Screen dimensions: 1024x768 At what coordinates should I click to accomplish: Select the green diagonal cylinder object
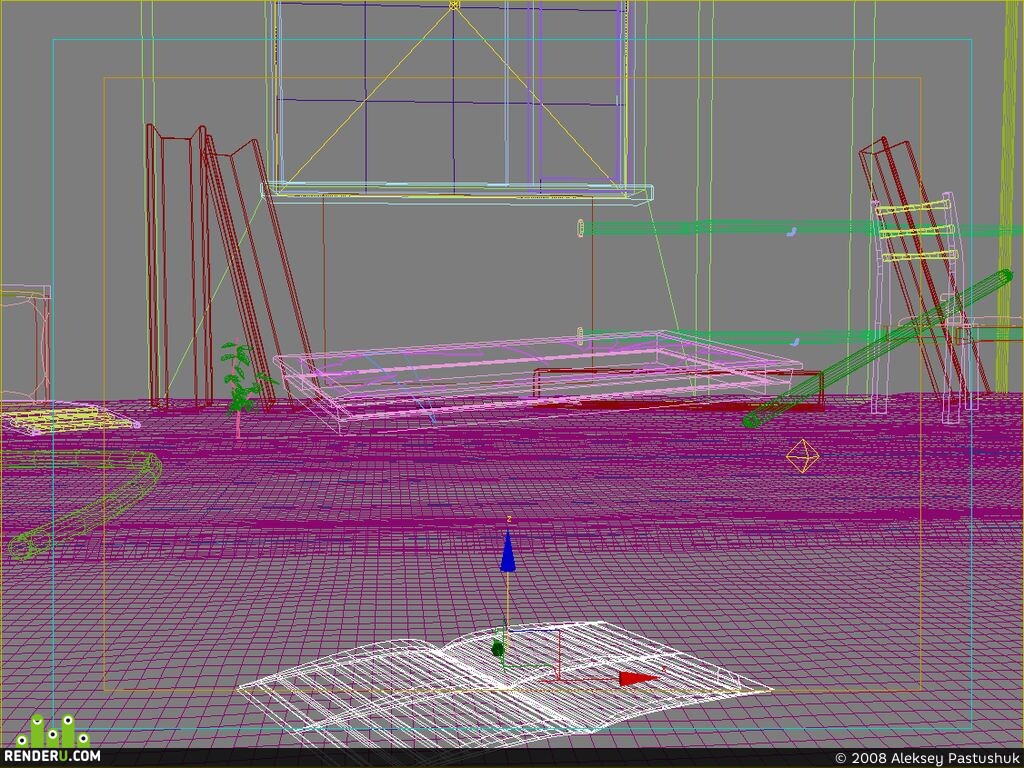tap(878, 349)
